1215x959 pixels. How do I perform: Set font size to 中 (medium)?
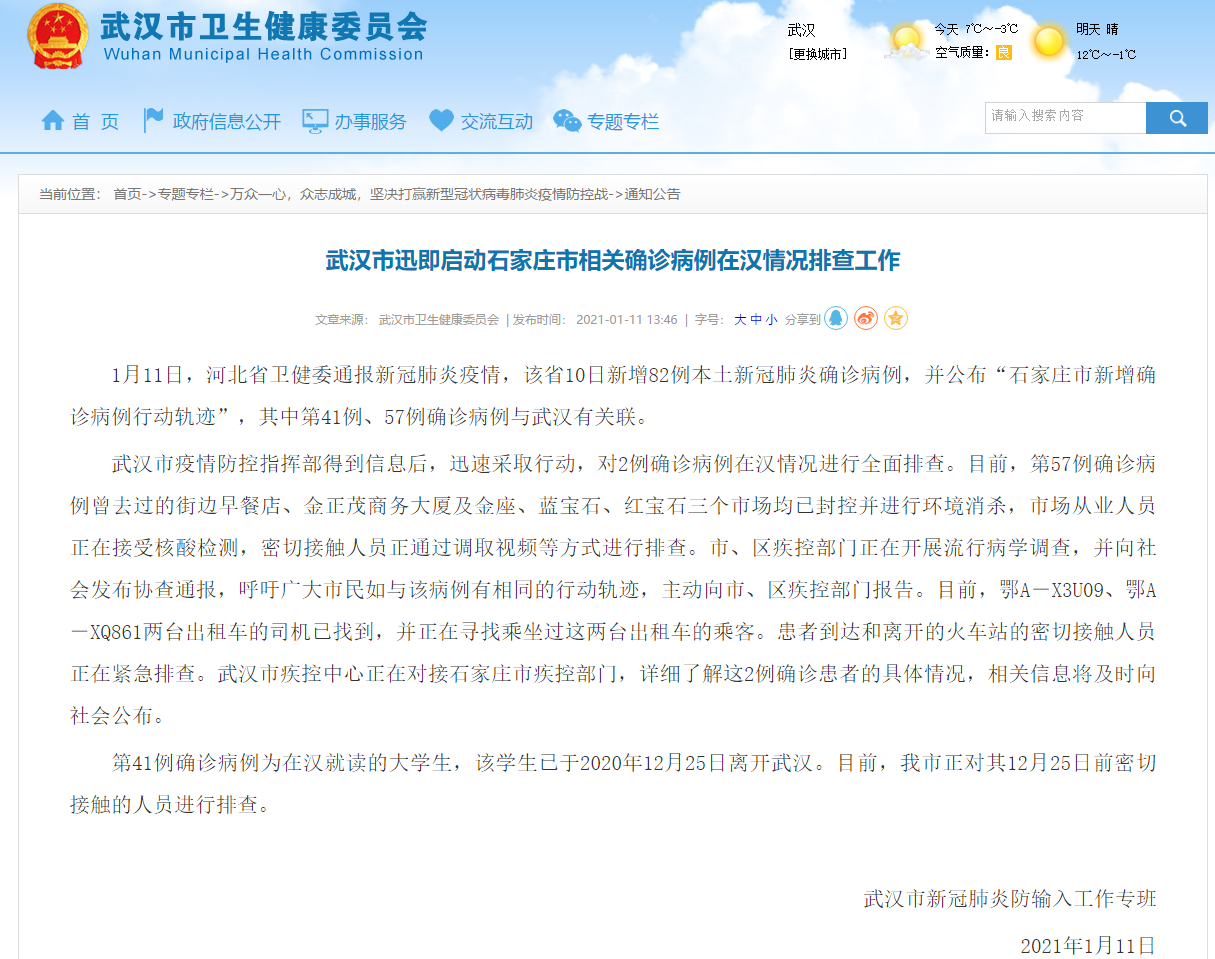click(x=756, y=320)
